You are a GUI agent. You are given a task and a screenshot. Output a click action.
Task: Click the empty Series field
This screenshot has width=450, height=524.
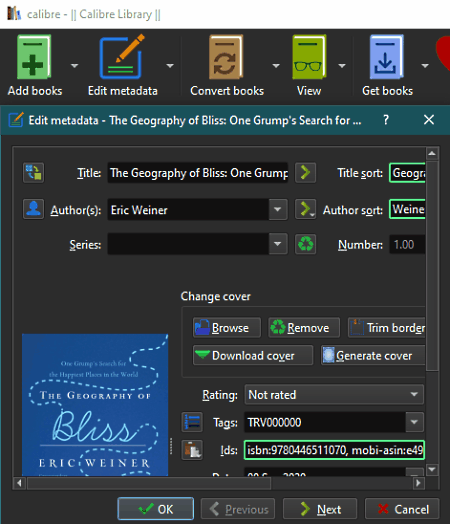188,244
